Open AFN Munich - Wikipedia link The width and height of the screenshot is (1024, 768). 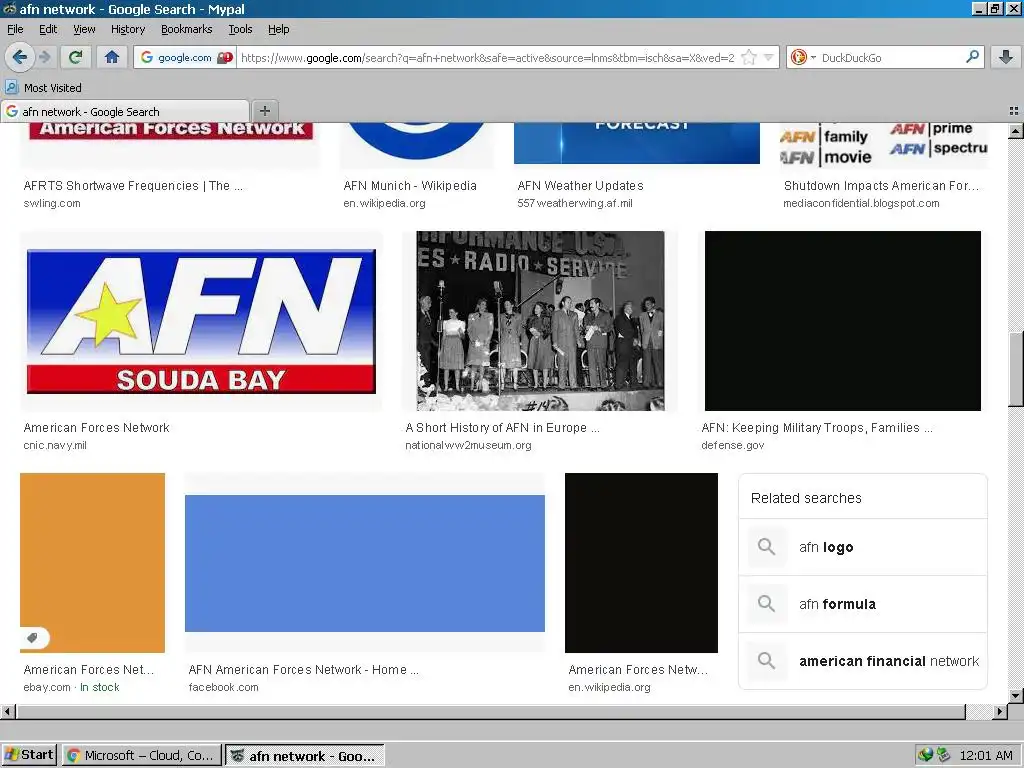(x=410, y=185)
